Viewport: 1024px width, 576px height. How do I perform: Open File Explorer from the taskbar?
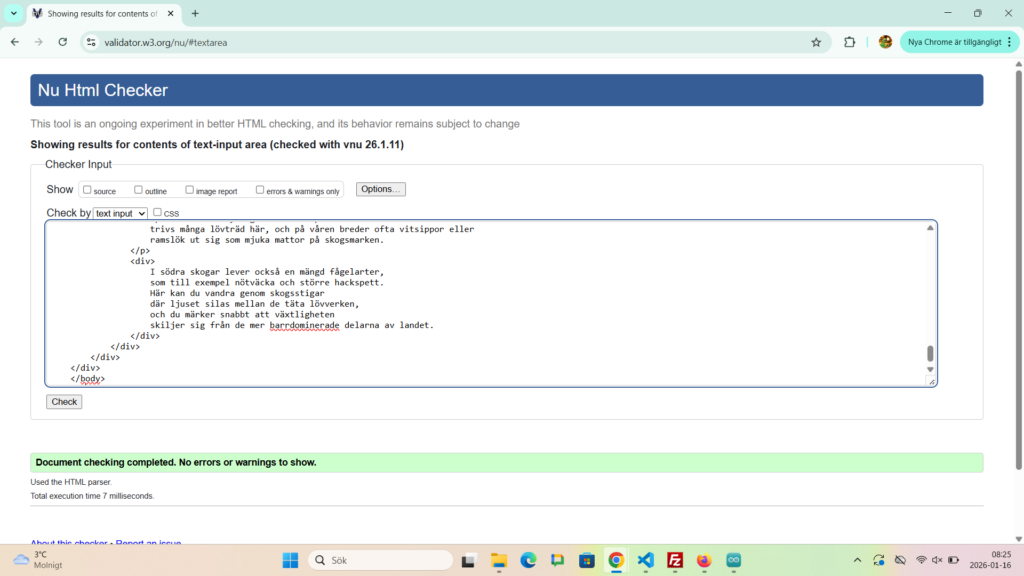point(498,560)
